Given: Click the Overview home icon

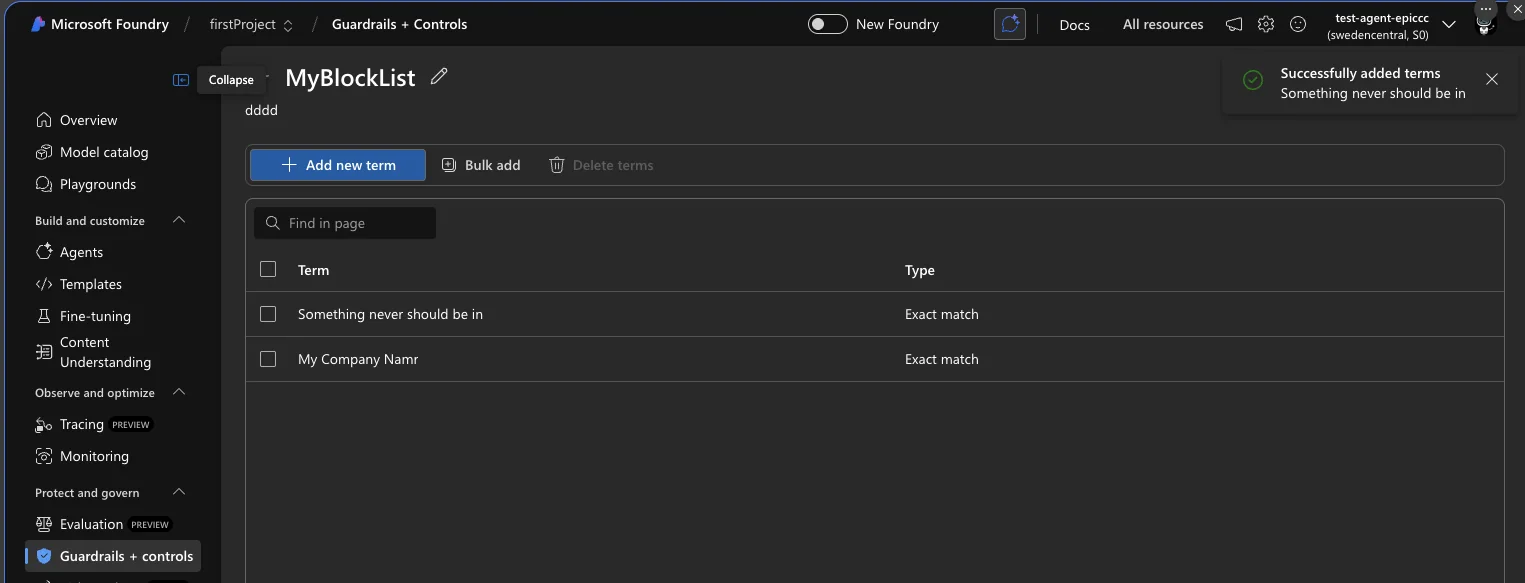Looking at the screenshot, I should click(44, 120).
